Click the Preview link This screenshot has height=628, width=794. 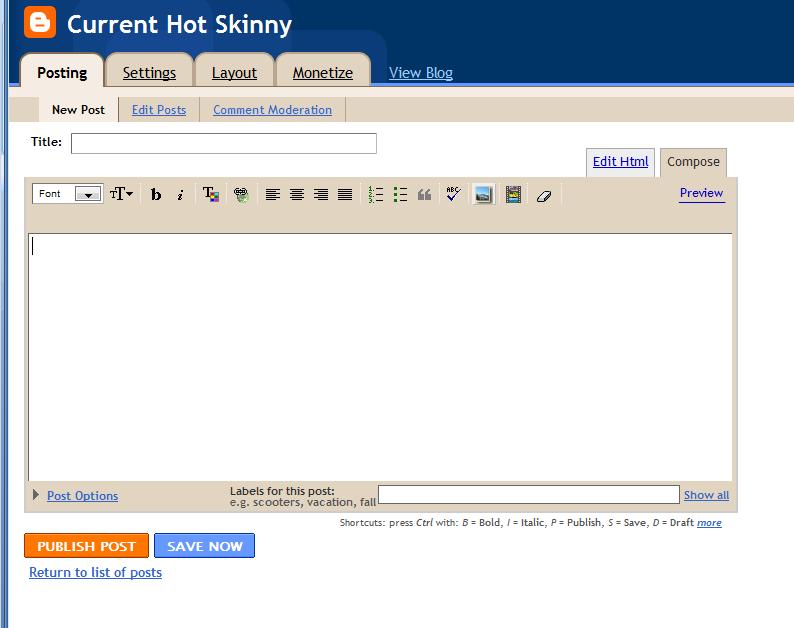click(701, 193)
